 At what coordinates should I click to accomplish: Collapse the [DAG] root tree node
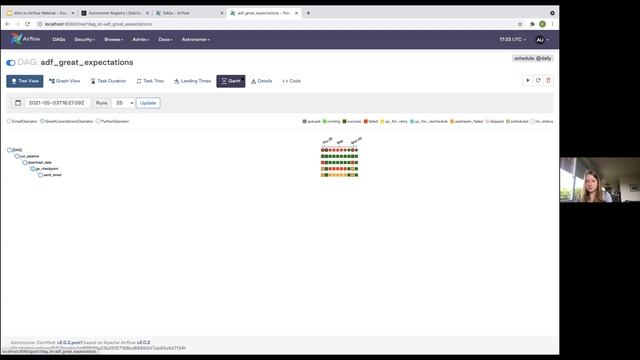(9, 150)
